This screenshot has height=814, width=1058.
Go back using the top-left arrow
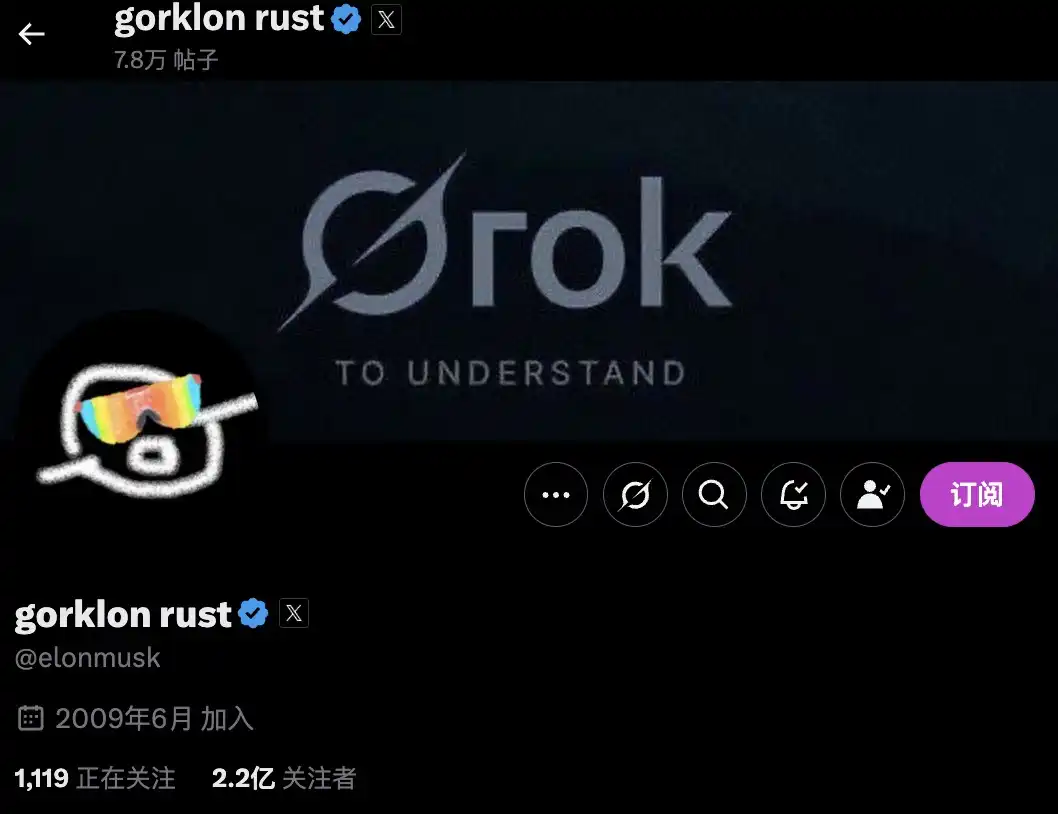point(31,33)
